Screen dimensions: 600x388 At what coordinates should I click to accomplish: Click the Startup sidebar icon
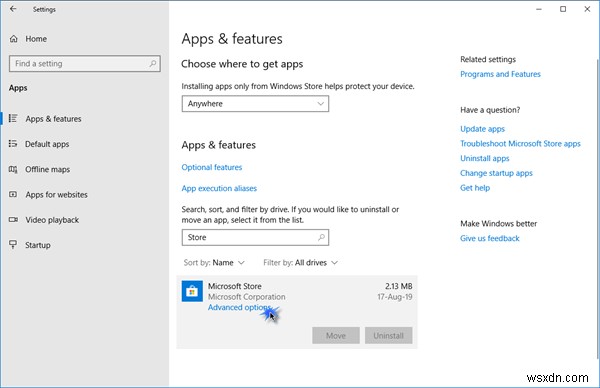(x=13, y=245)
